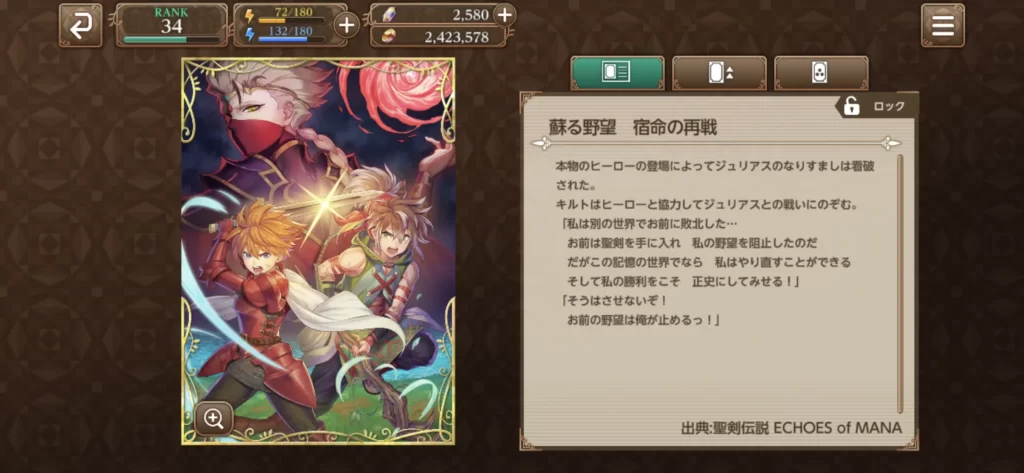Click the rank experience progress bar

(172, 39)
